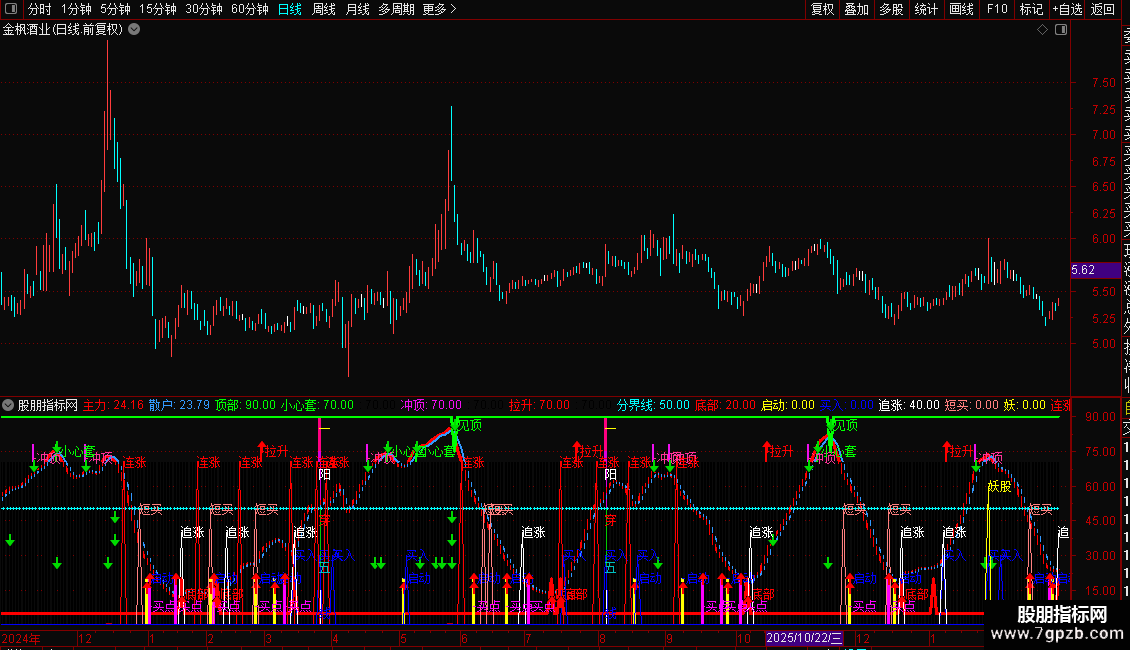1130x650 pixels.
Task: Click the 返回 back button
Action: tap(1103, 9)
